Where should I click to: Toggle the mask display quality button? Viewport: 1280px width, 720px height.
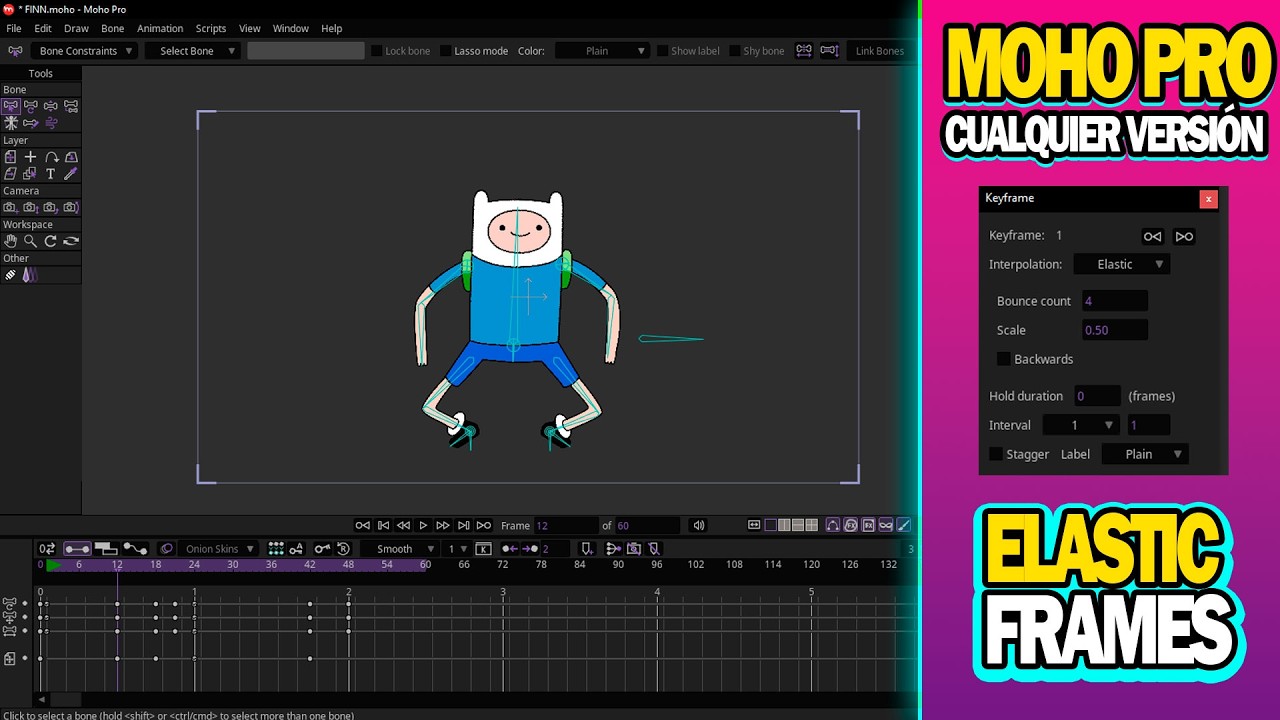point(886,525)
